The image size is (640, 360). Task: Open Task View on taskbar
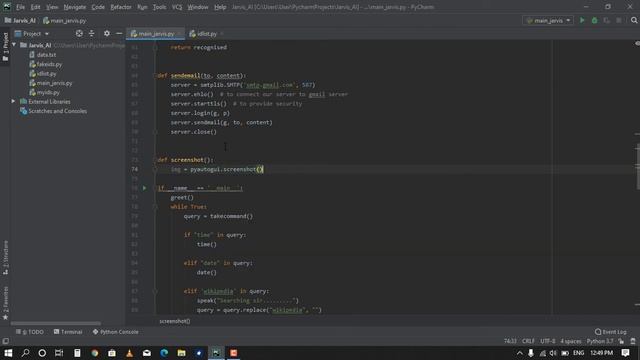click(x=59, y=353)
